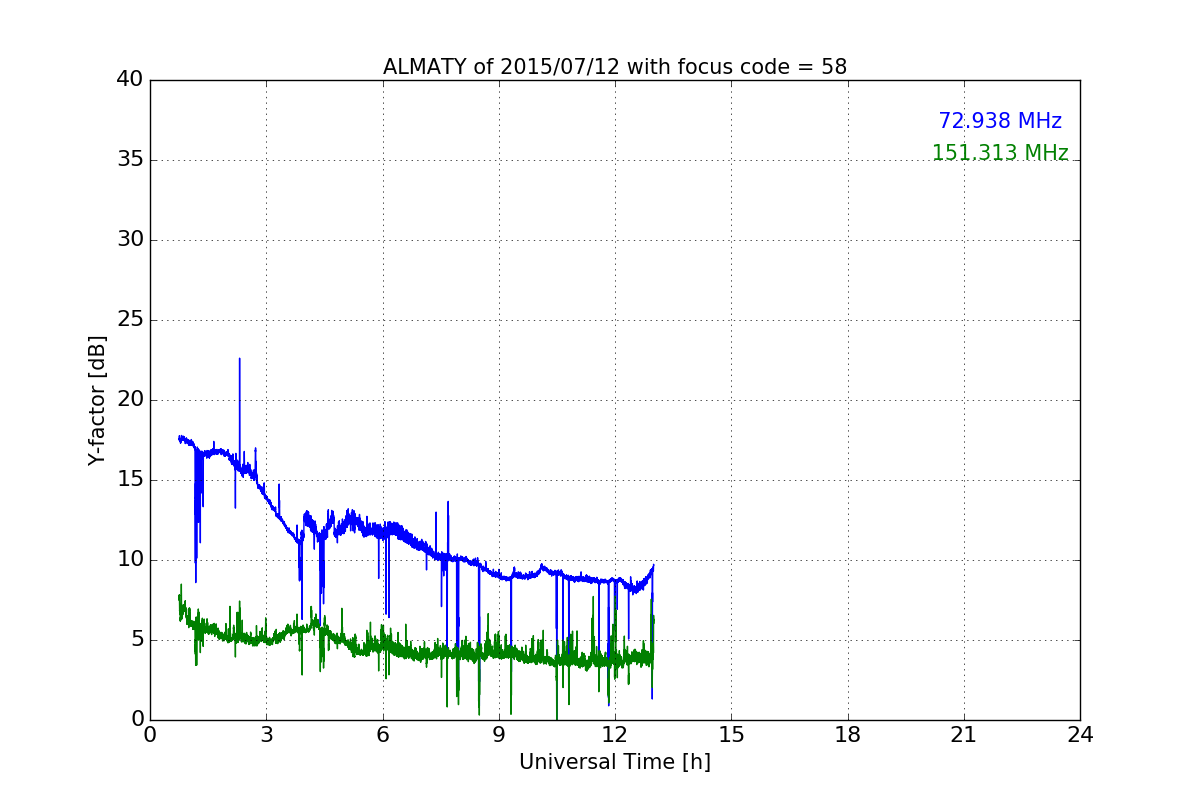Click the x-axis tick label 9
This screenshot has width=1200, height=800.
tap(499, 735)
